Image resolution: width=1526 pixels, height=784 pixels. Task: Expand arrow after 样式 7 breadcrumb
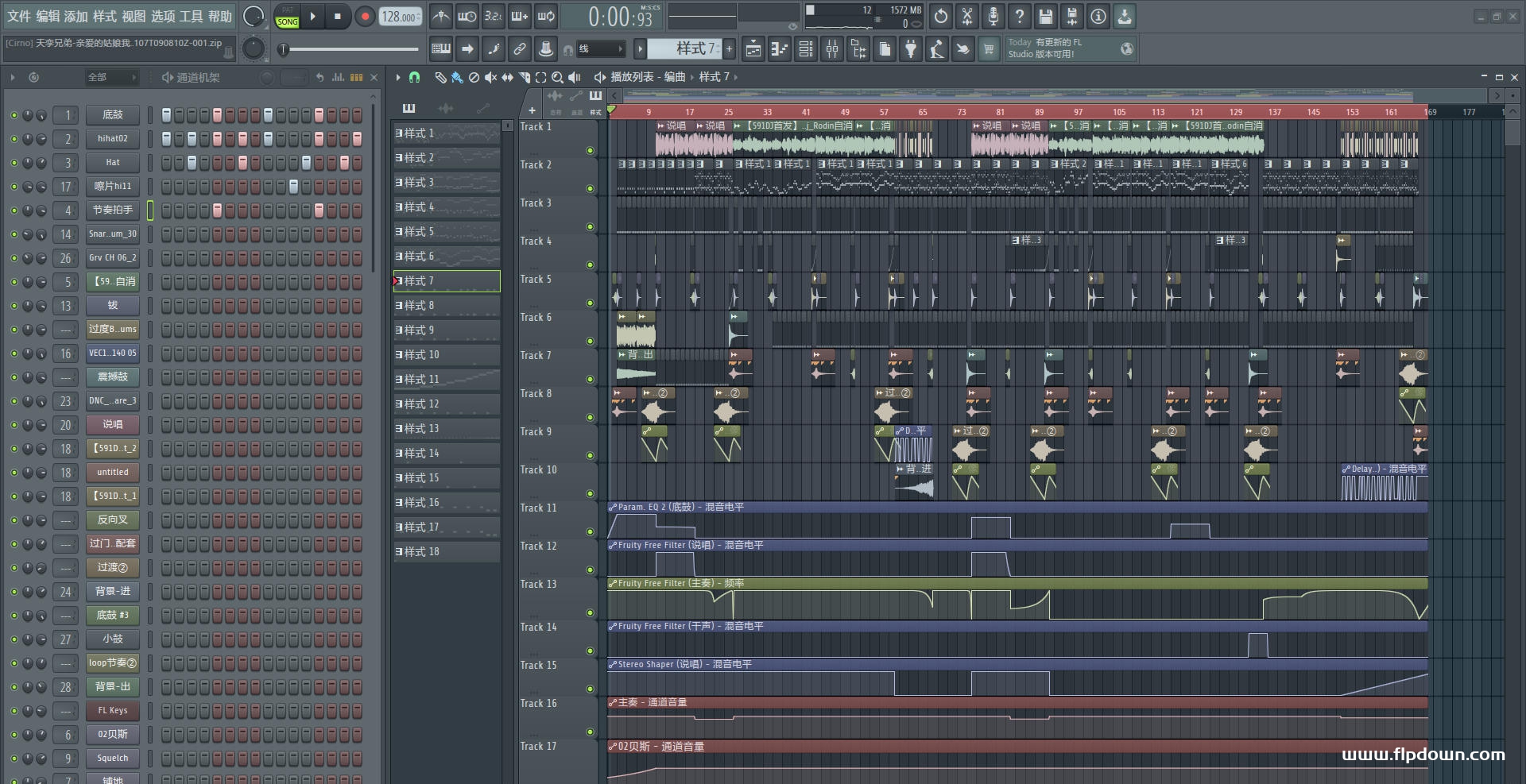[736, 77]
